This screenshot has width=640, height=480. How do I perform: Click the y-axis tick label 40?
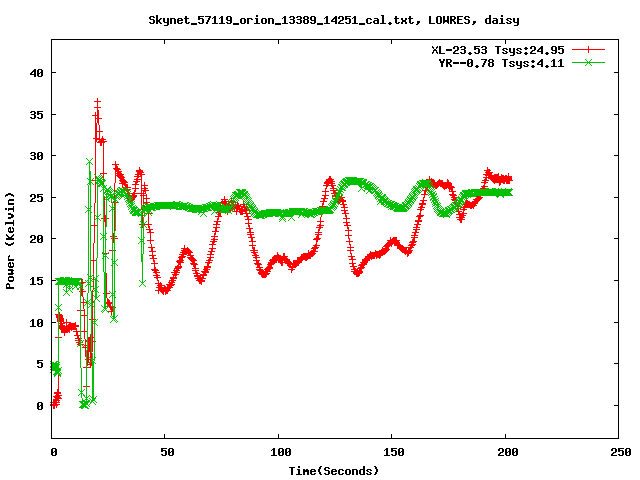click(36, 73)
